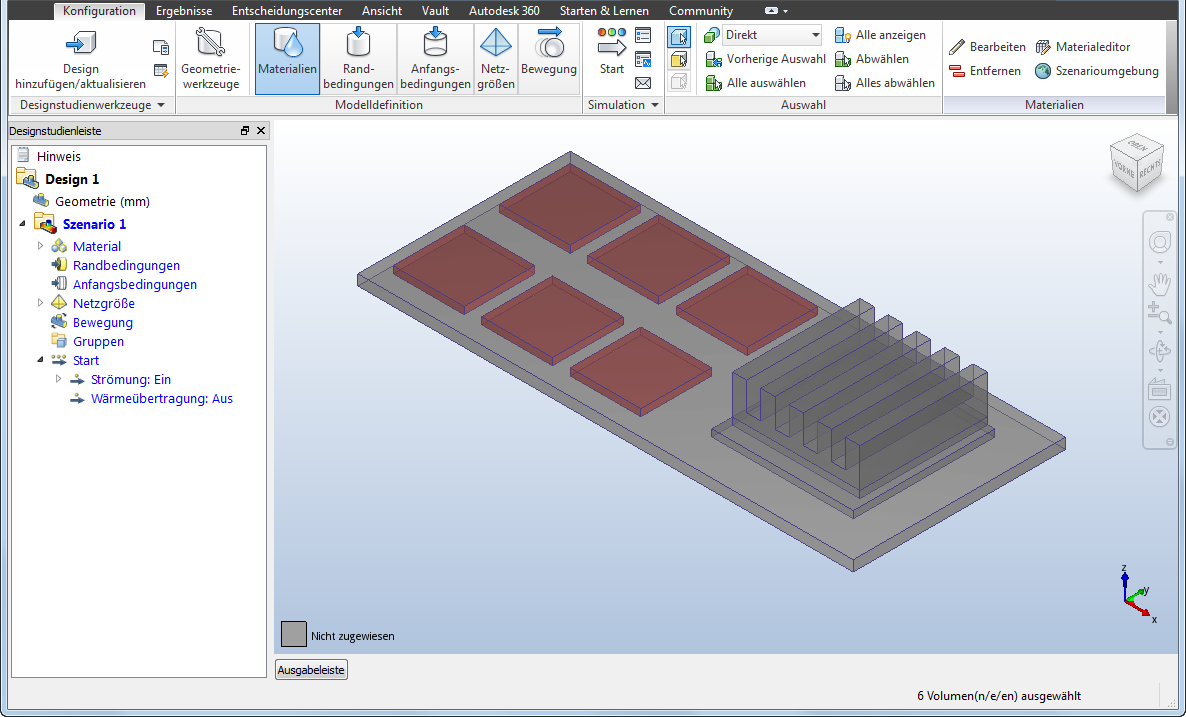Select Hinweis in the design tree
The image size is (1186, 717).
[58, 157]
